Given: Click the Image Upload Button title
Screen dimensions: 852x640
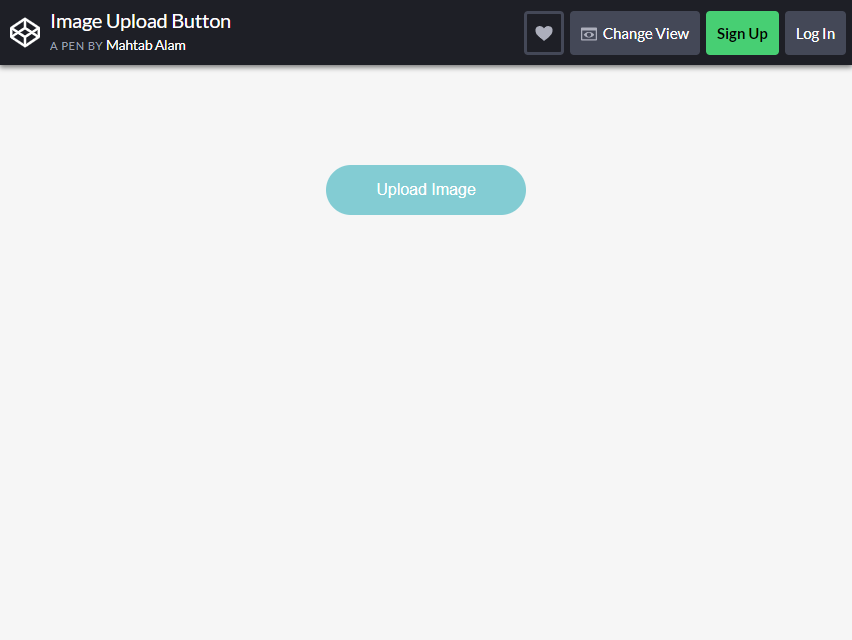Looking at the screenshot, I should click(x=141, y=22).
